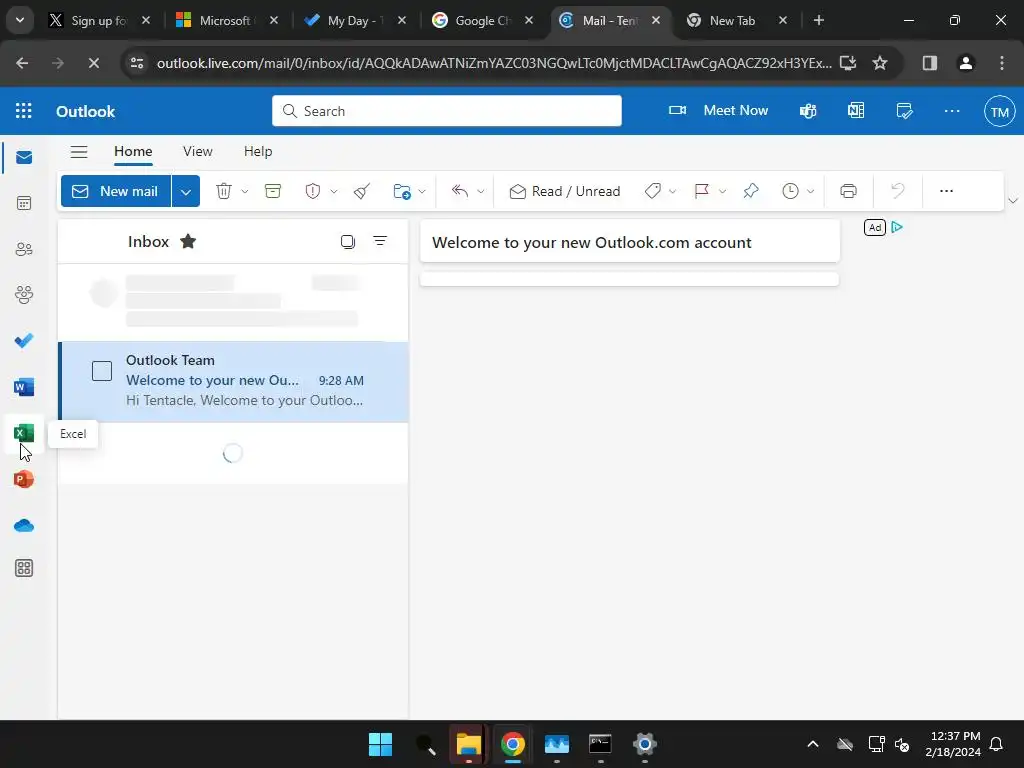Viewport: 1024px width, 768px height.
Task: Delete the selected message with trash icon
Action: click(x=224, y=191)
